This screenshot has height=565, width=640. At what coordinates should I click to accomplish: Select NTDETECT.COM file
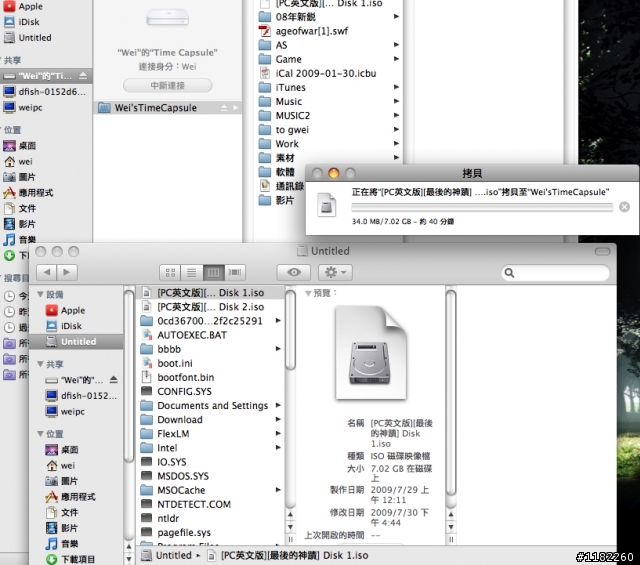[x=194, y=504]
